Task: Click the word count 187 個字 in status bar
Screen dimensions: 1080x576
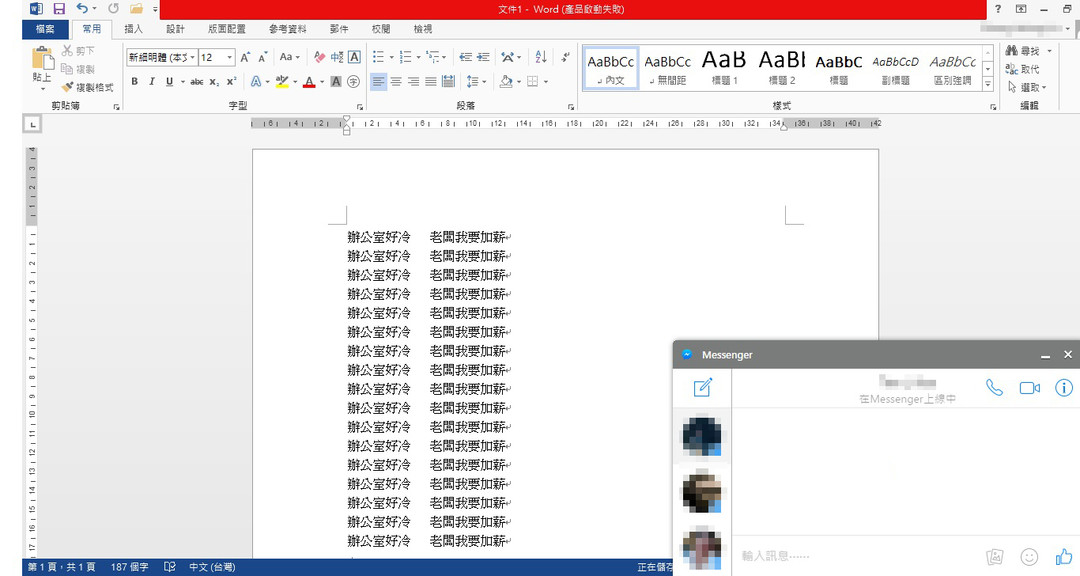Action: click(129, 567)
